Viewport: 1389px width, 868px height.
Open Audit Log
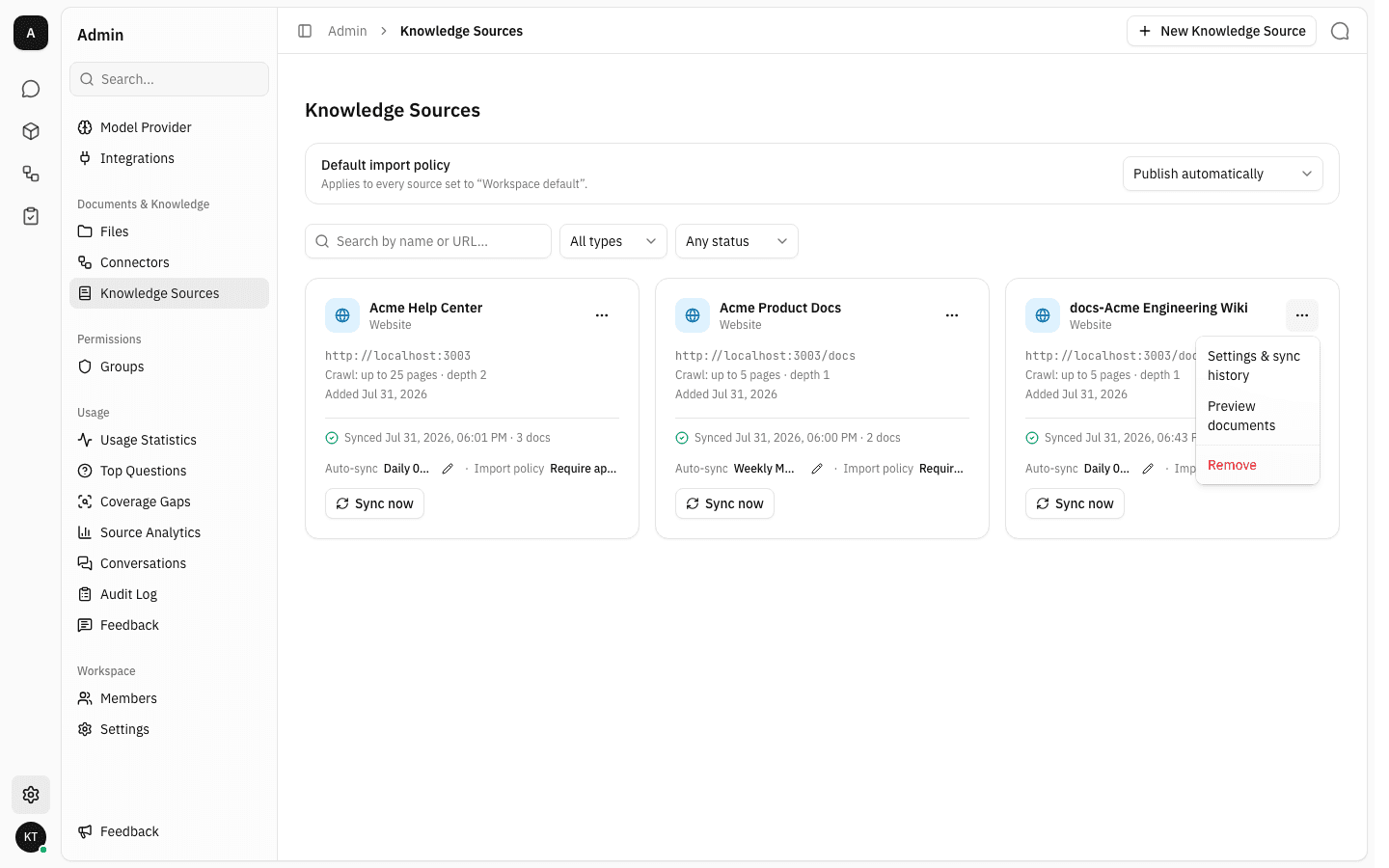click(169, 594)
